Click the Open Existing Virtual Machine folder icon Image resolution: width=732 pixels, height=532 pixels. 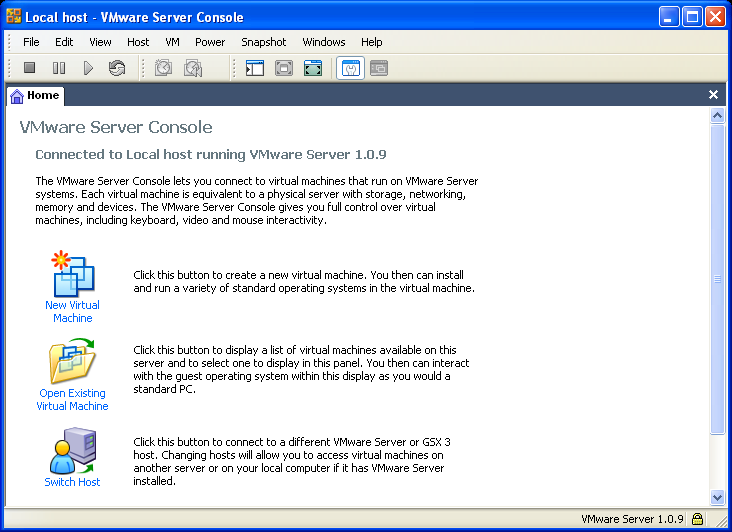72,361
